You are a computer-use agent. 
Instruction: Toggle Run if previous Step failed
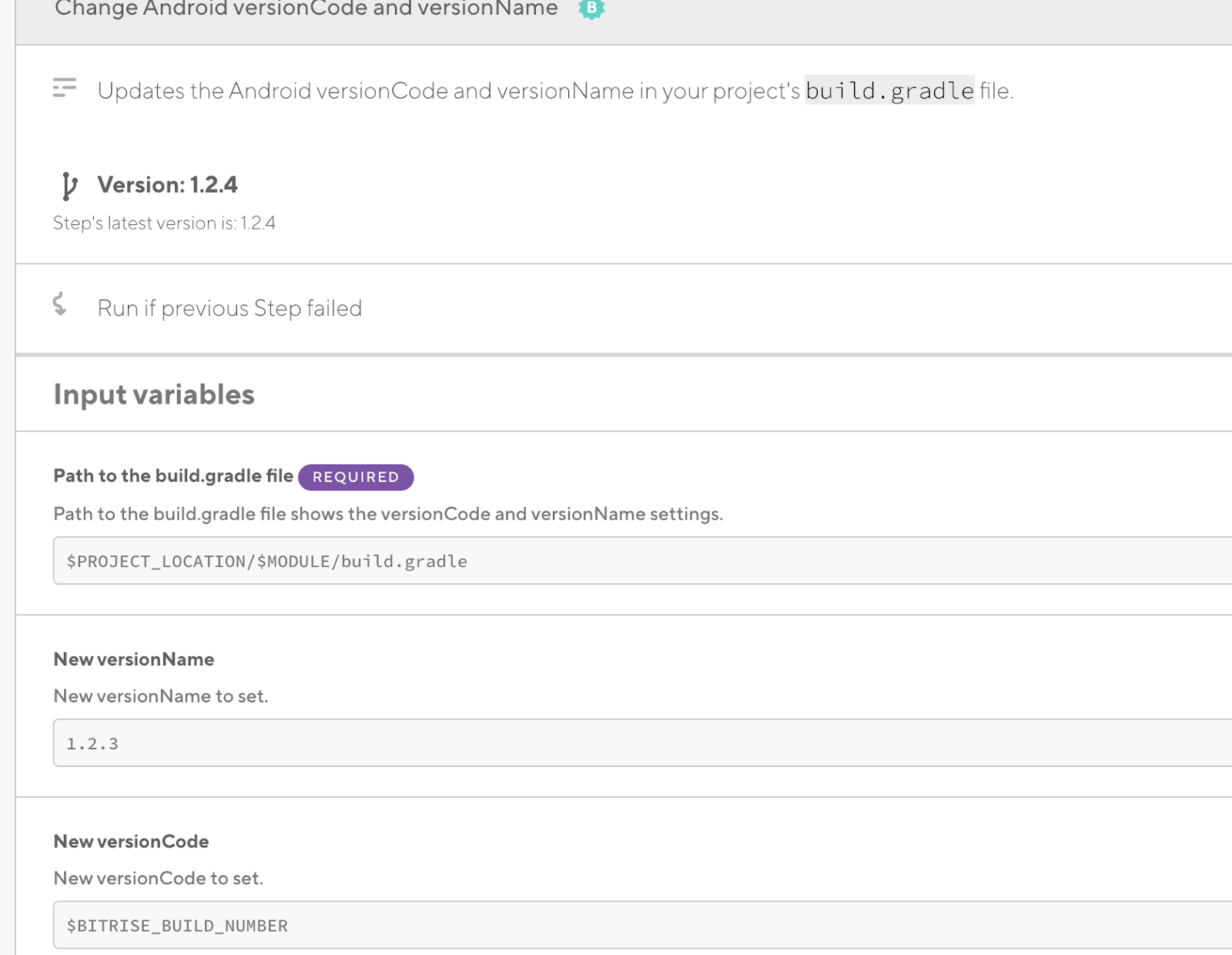(229, 308)
